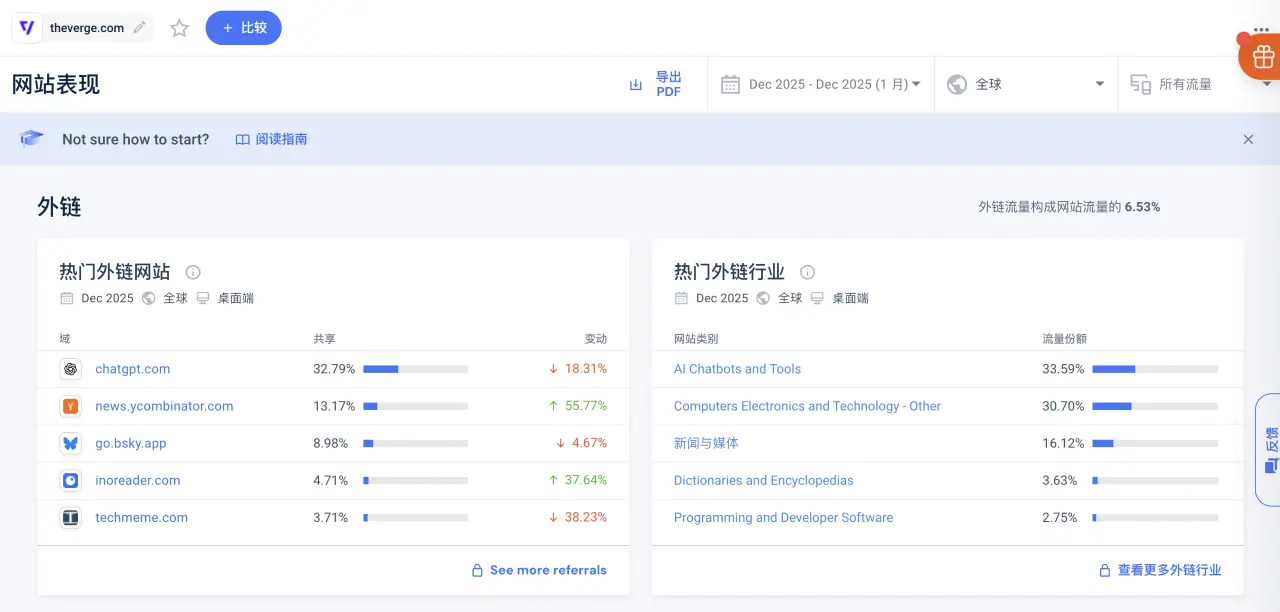
Task: Sort referrals by 共享 column header
Action: coord(324,339)
